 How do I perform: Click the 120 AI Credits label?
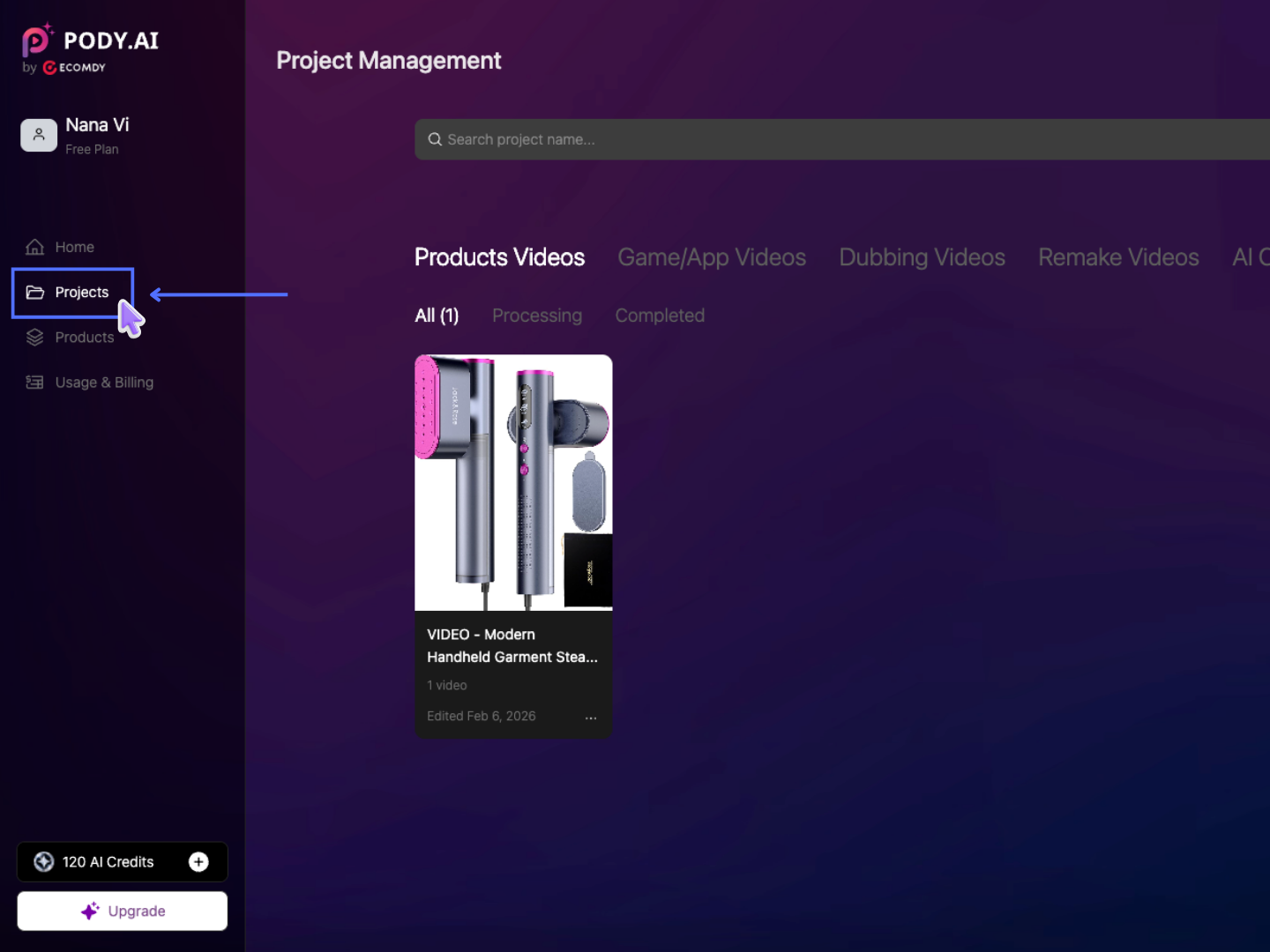click(x=108, y=862)
